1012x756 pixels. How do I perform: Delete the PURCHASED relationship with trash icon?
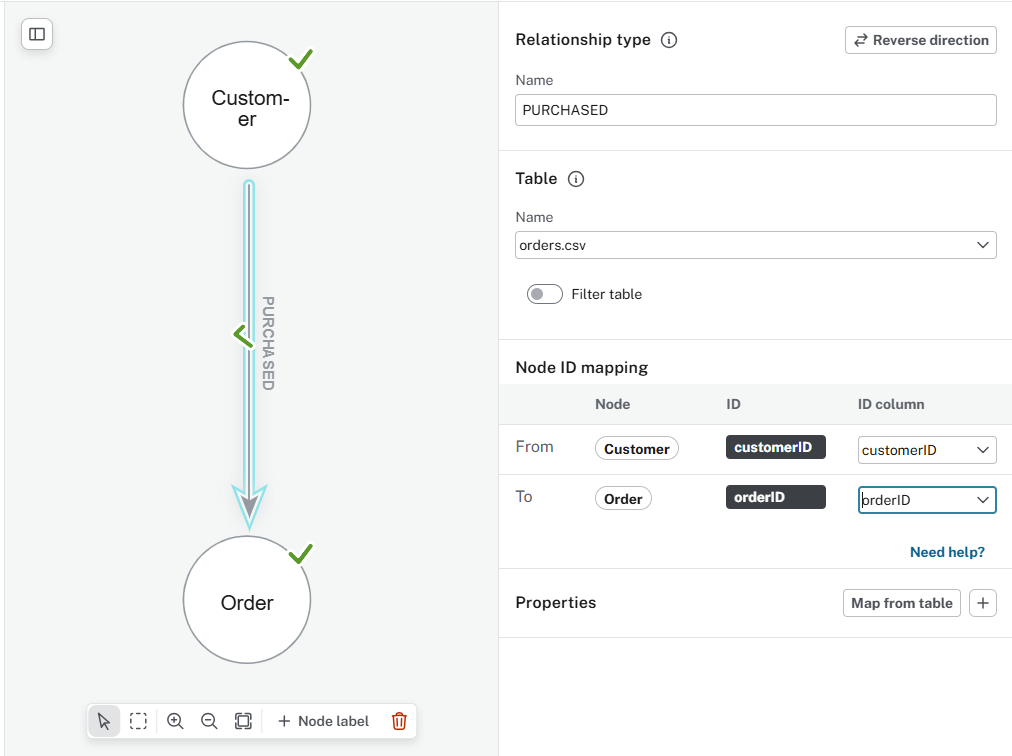coord(398,720)
